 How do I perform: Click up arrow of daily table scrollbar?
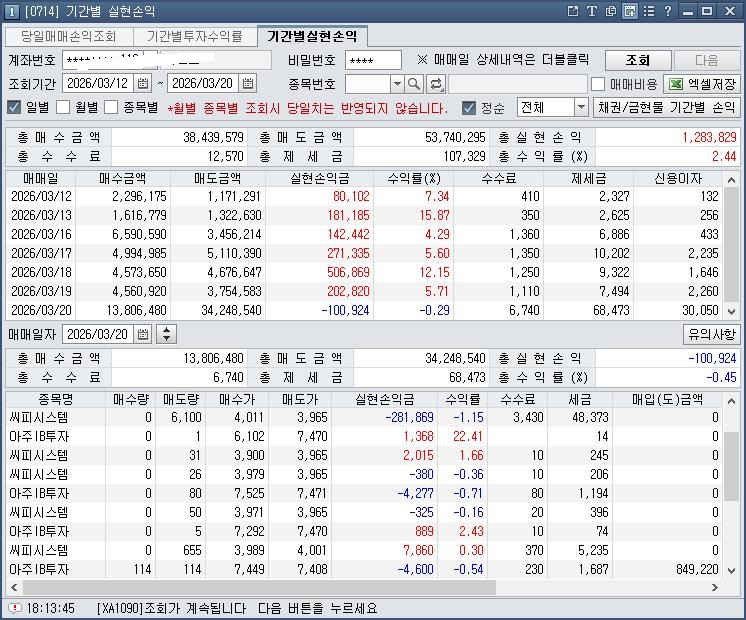(x=731, y=179)
